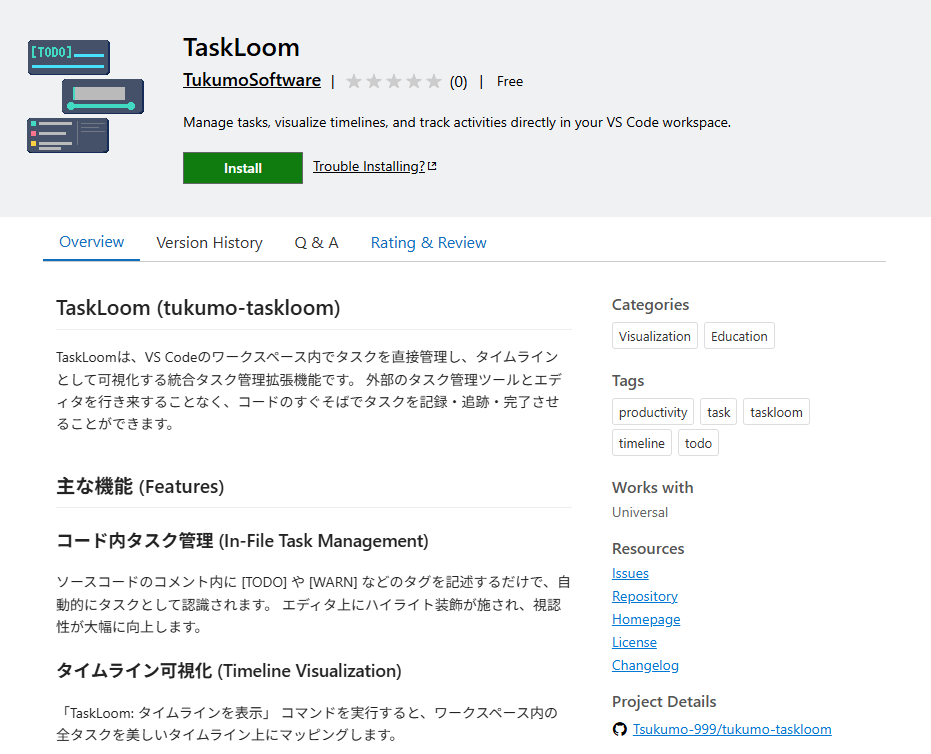Screen dimensions: 931x754
Task: Select the Visualization category
Action: [654, 336]
